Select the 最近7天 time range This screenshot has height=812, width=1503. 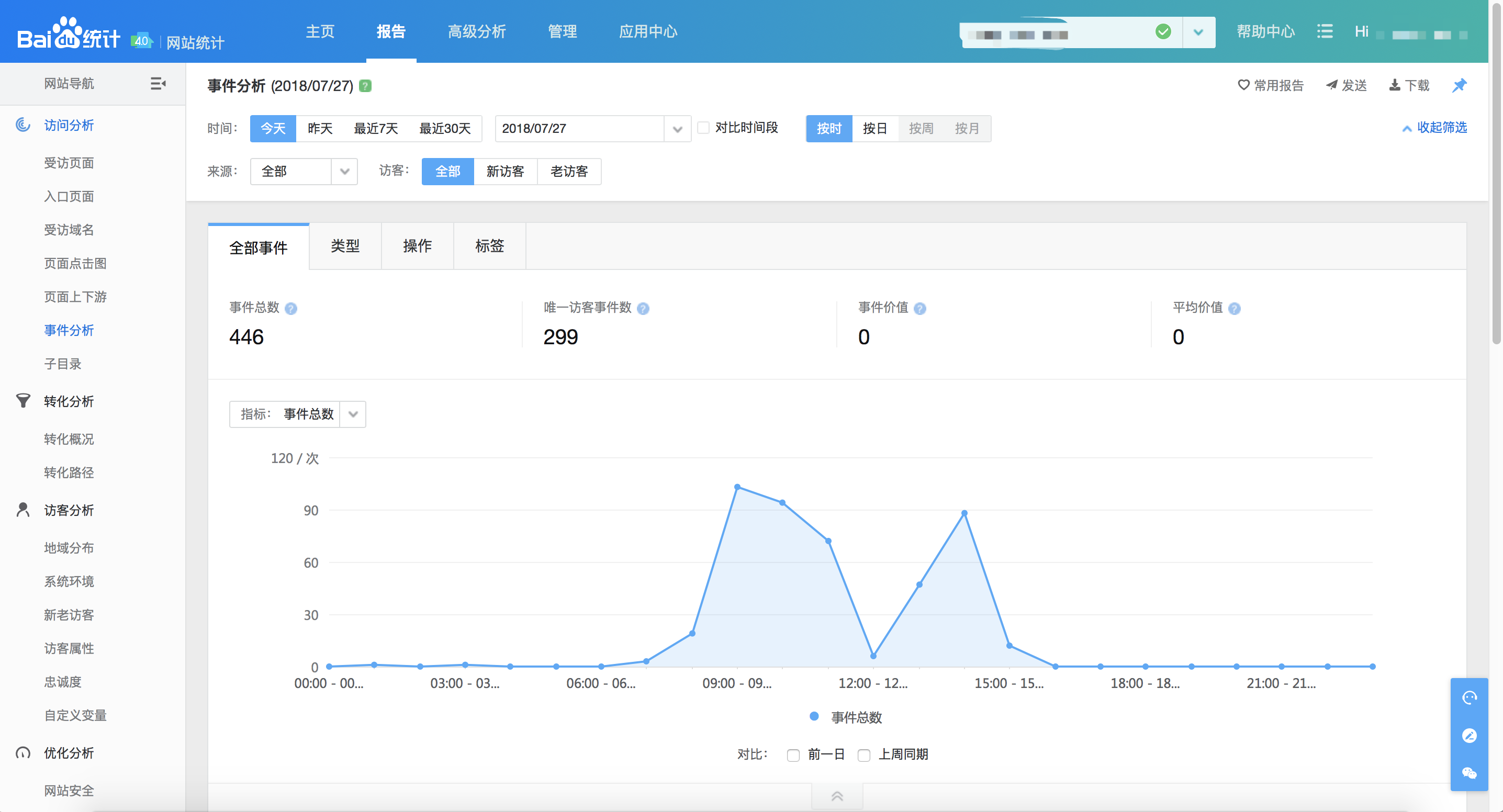[376, 128]
